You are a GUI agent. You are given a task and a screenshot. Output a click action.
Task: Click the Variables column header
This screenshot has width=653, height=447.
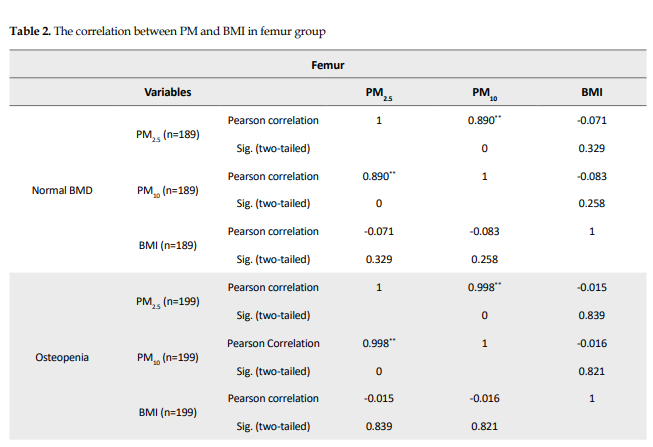(x=167, y=93)
